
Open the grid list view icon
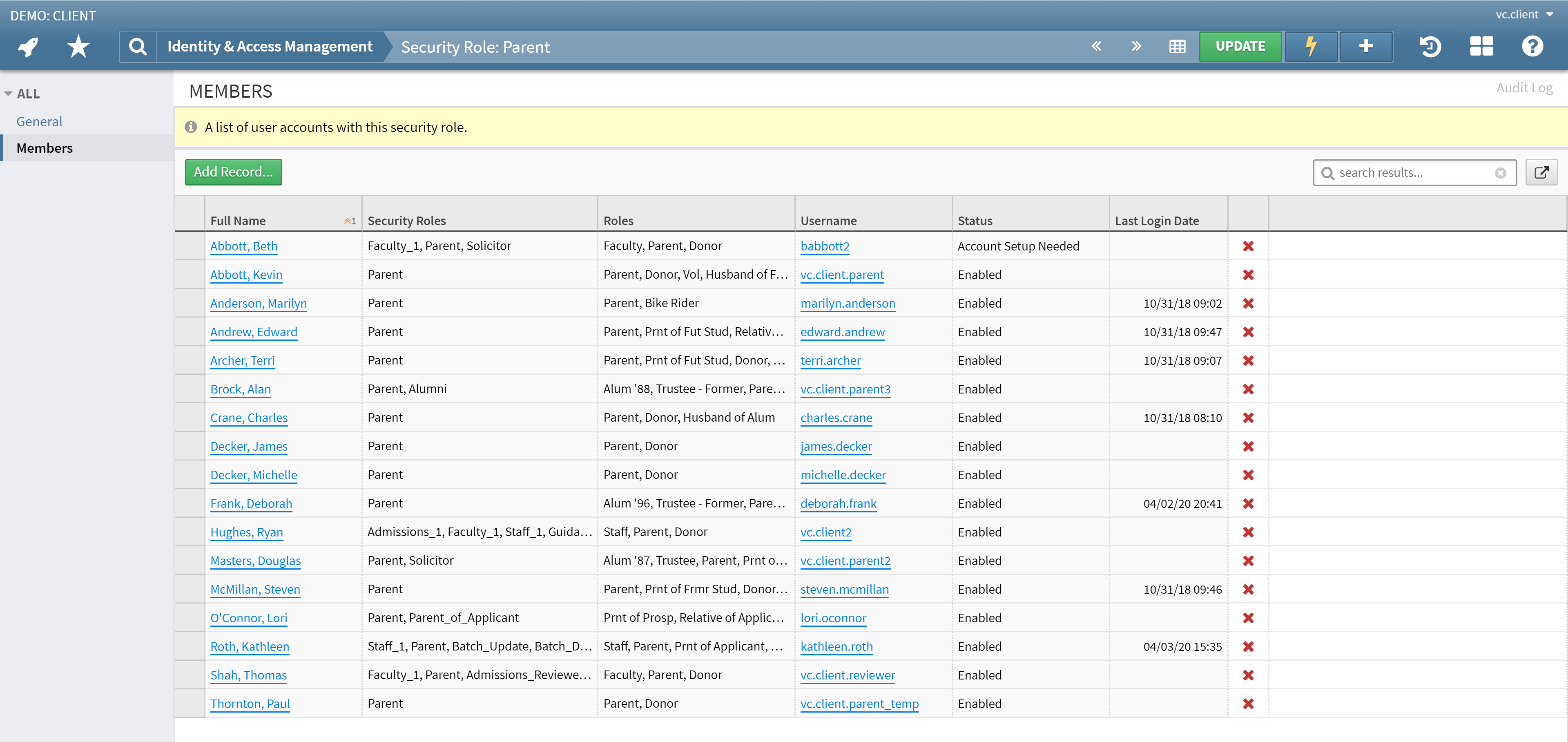point(1177,46)
